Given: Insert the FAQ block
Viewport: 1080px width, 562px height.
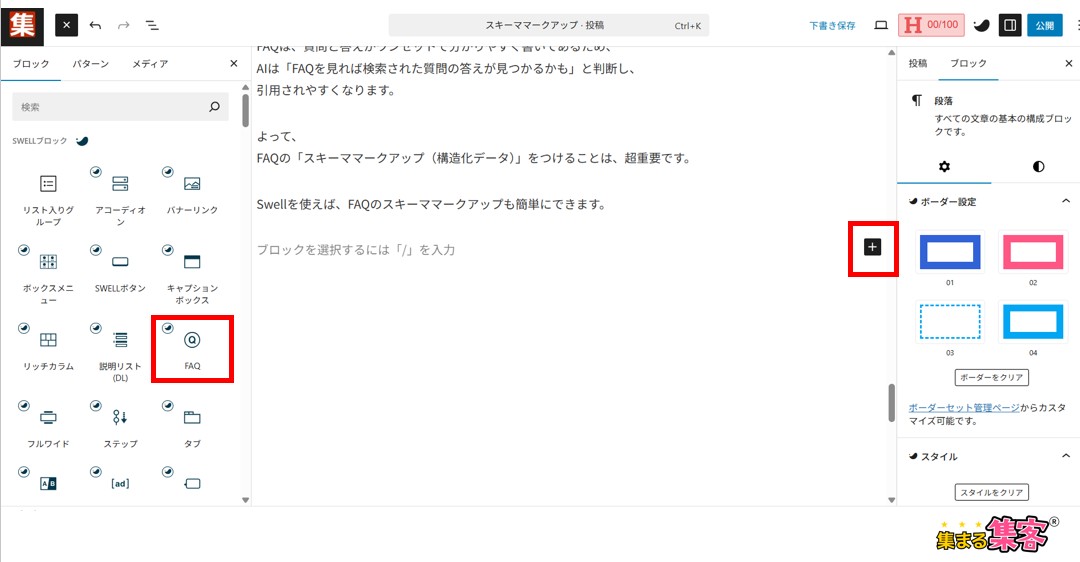Looking at the screenshot, I should 192,348.
